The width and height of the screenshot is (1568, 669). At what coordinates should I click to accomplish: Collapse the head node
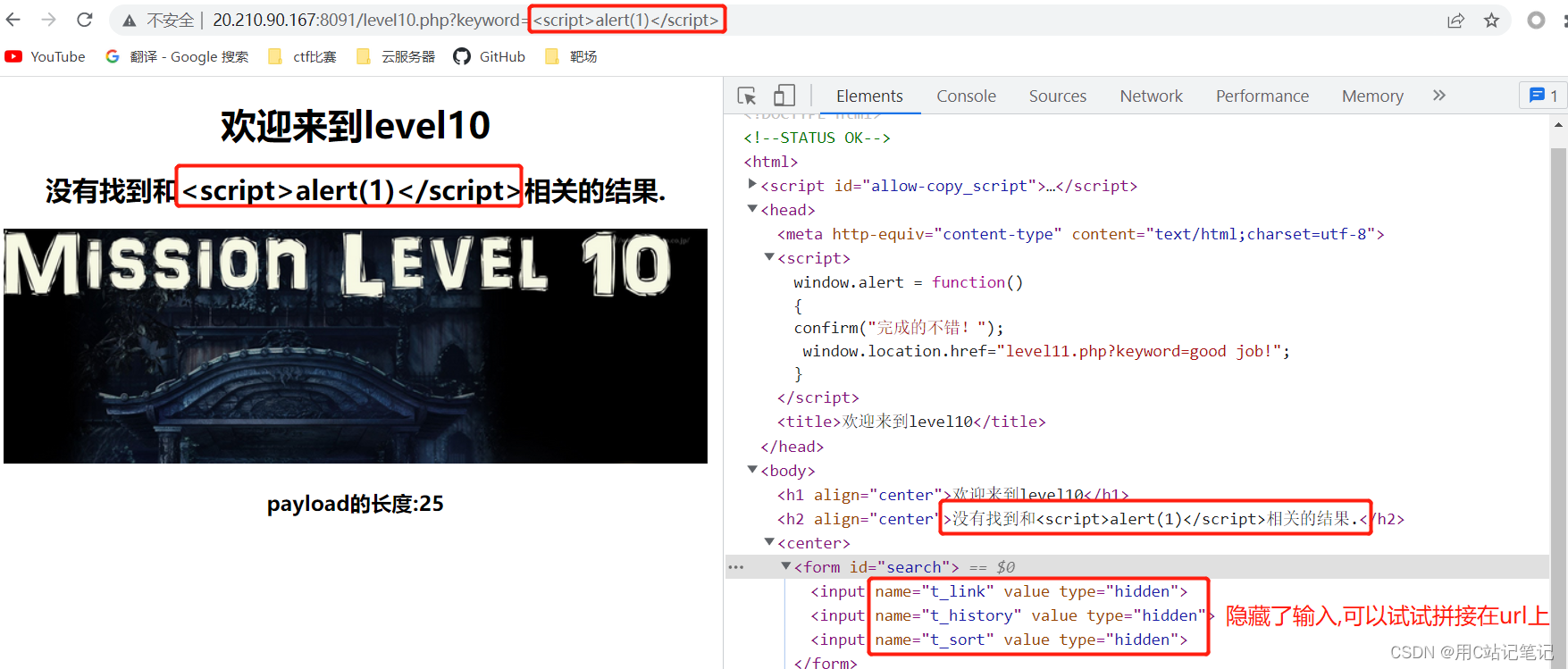(751, 208)
